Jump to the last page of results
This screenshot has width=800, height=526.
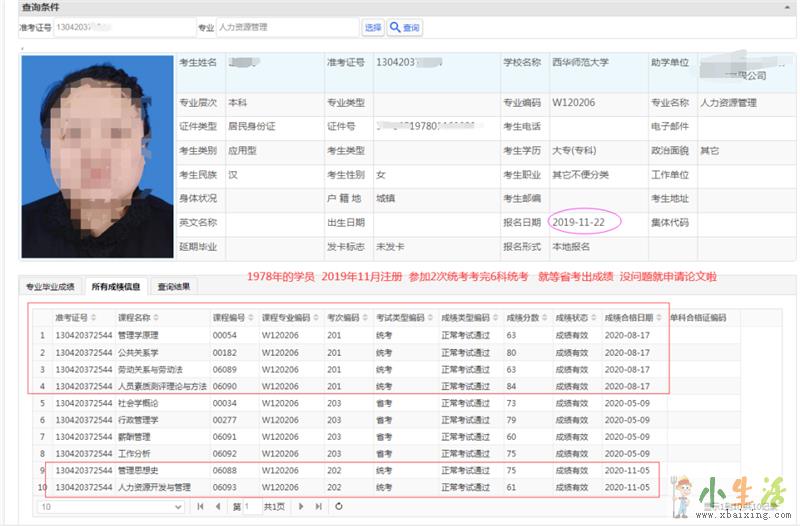tap(316, 507)
